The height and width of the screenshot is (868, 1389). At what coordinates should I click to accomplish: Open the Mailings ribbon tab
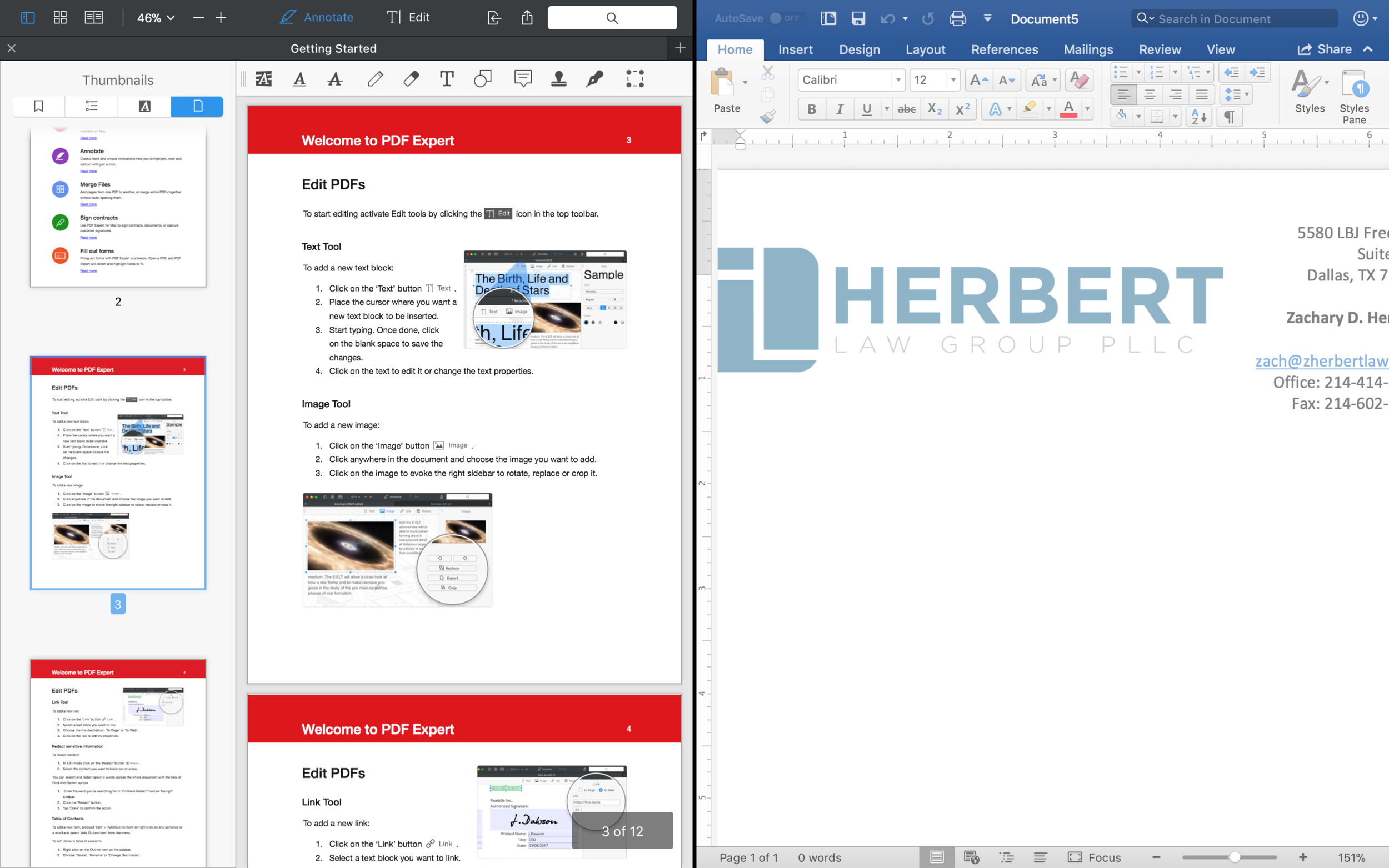(x=1088, y=49)
